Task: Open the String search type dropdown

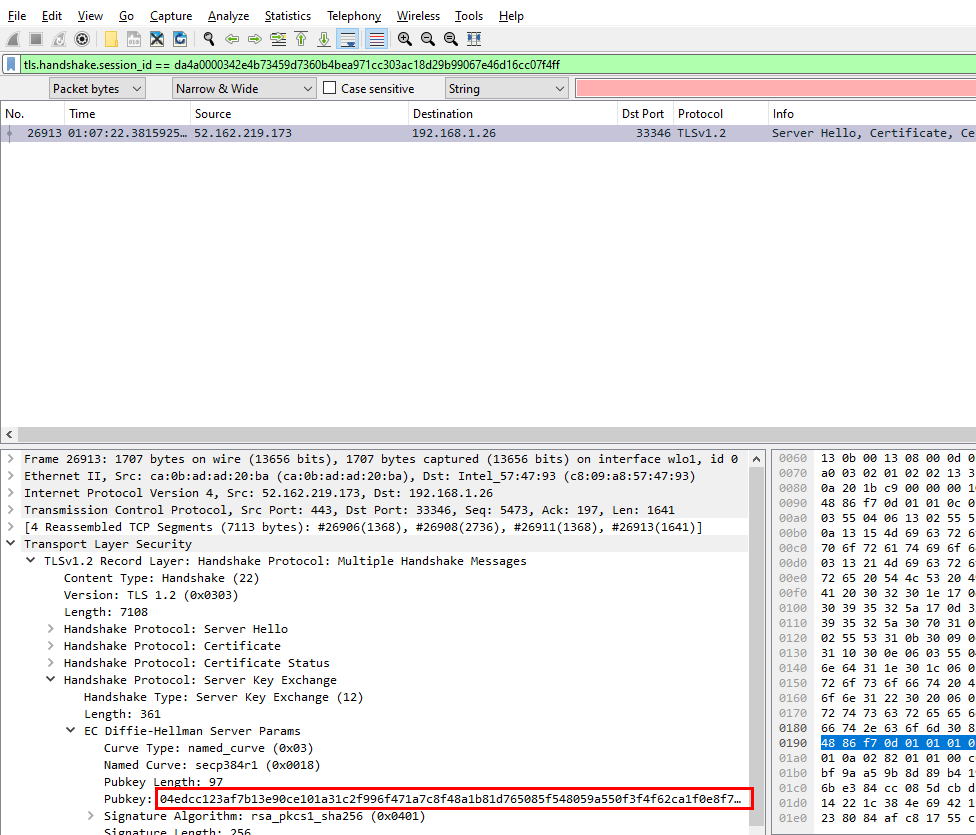Action: tap(507, 88)
